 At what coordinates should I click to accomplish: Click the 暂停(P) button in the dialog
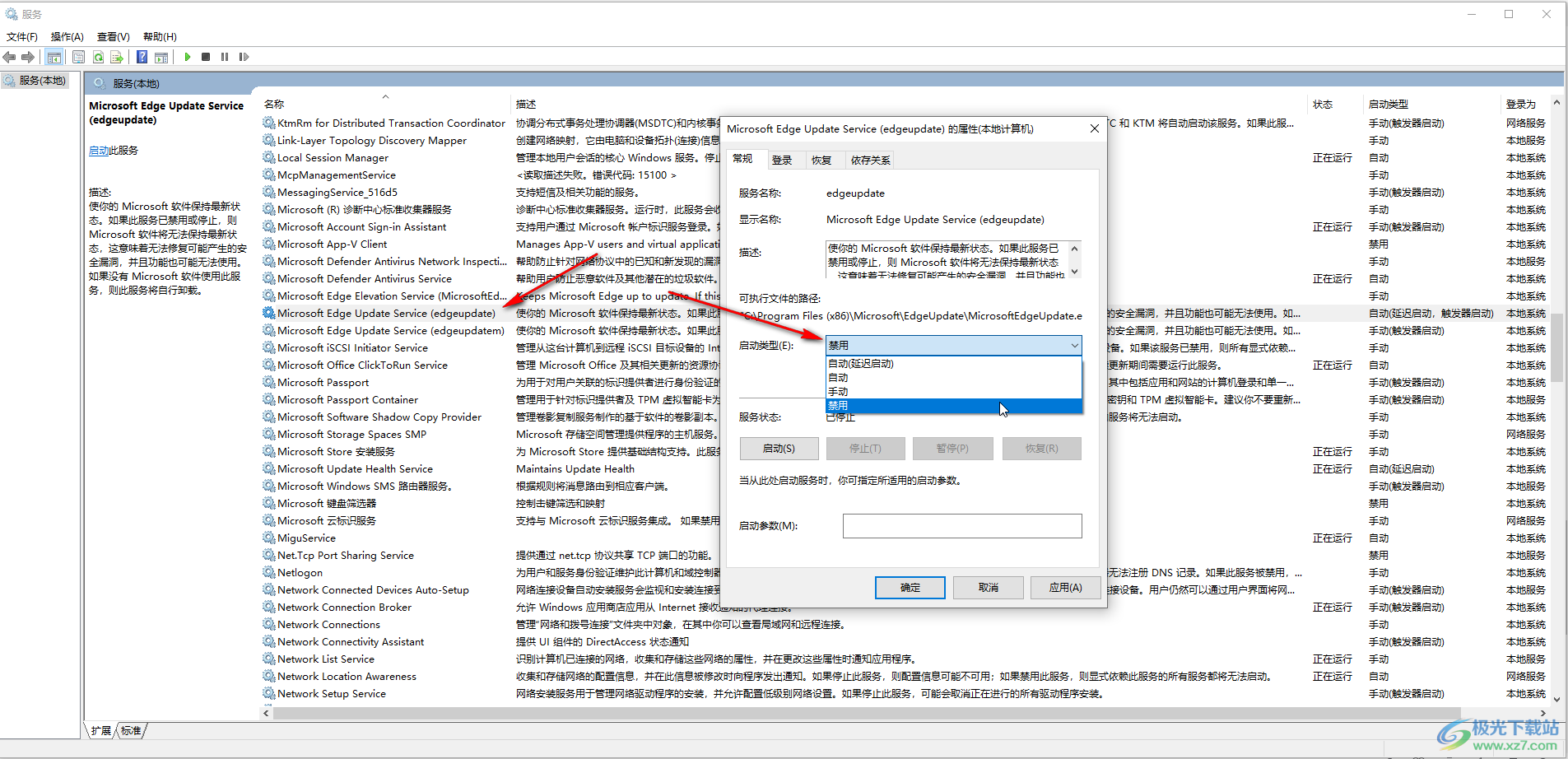pyautogui.click(x=952, y=449)
